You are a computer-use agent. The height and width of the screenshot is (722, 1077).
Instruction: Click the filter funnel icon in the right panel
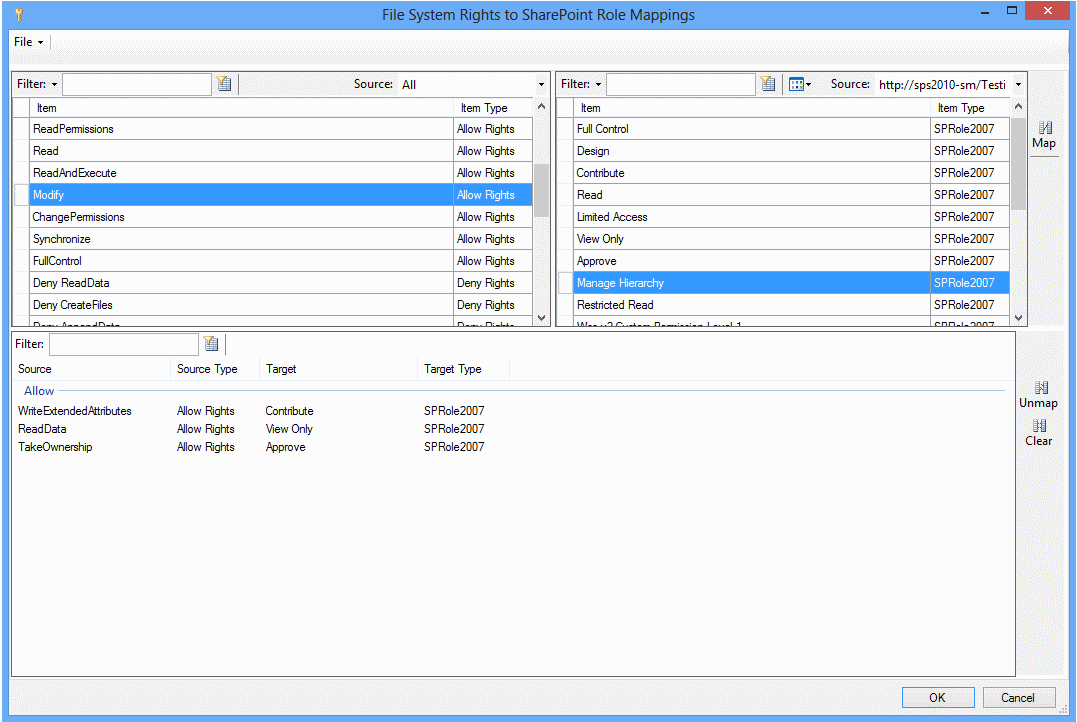768,84
